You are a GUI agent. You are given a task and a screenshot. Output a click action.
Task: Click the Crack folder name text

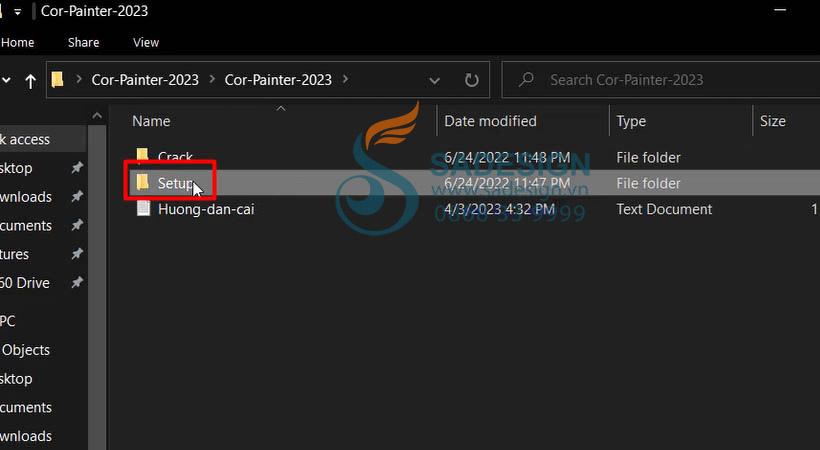[175, 157]
